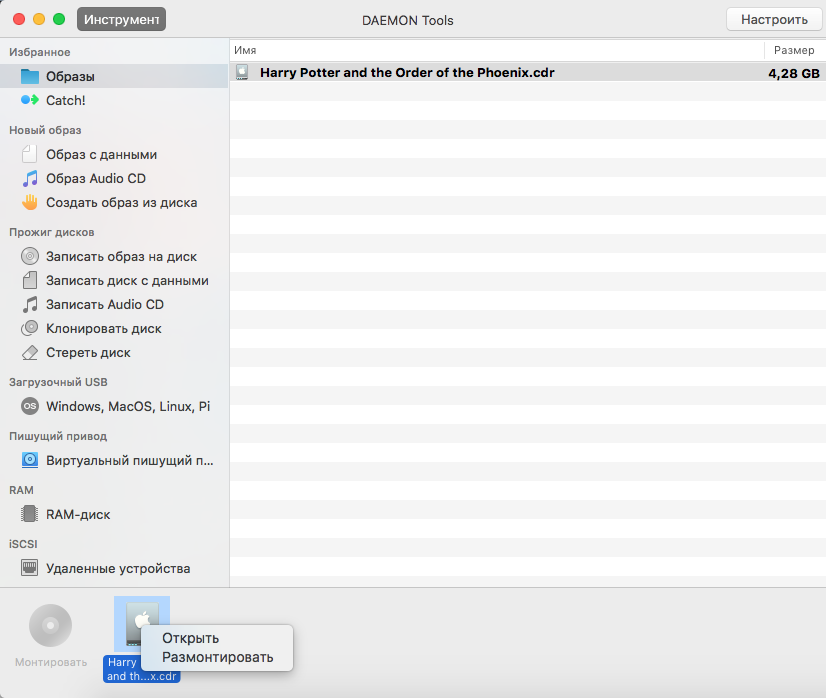
Task: Open Записать образ на диск
Action: 114,257
